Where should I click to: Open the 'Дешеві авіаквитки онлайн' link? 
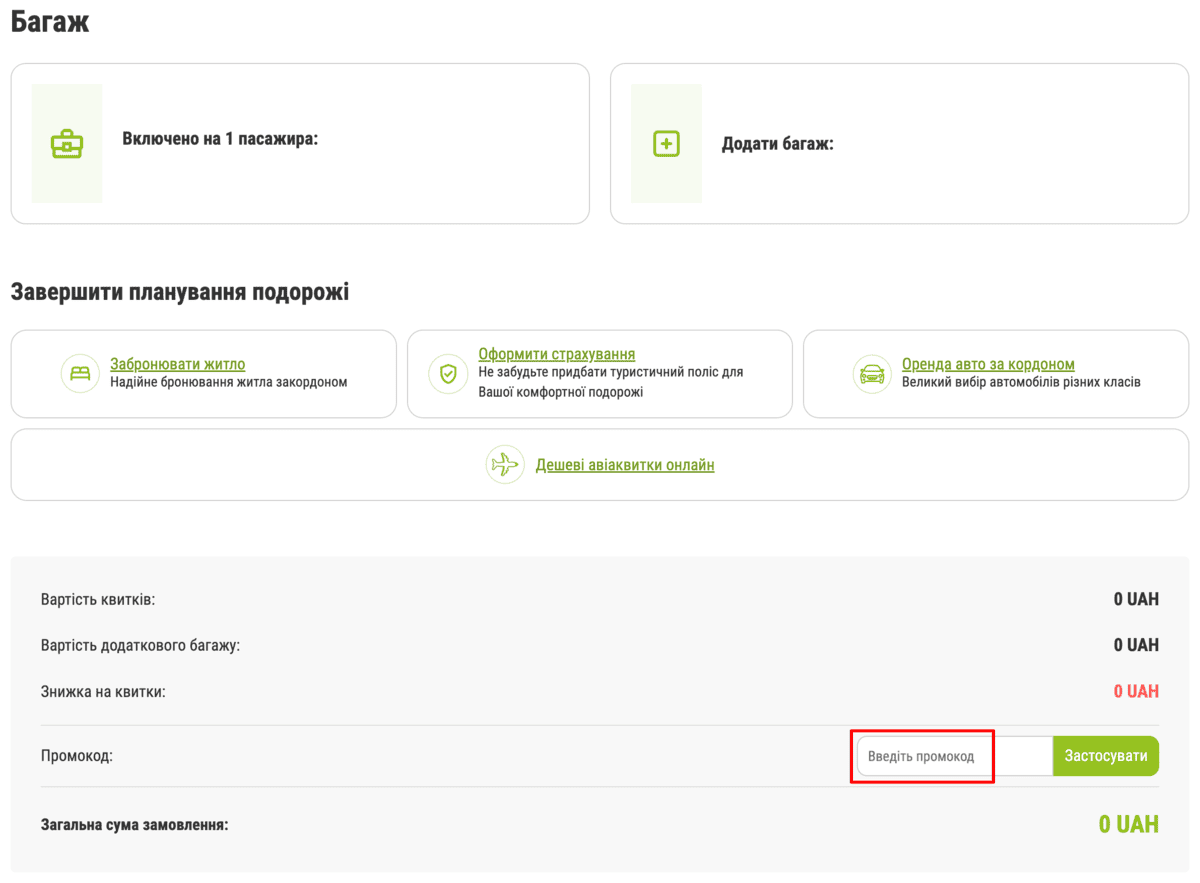pyautogui.click(x=625, y=465)
